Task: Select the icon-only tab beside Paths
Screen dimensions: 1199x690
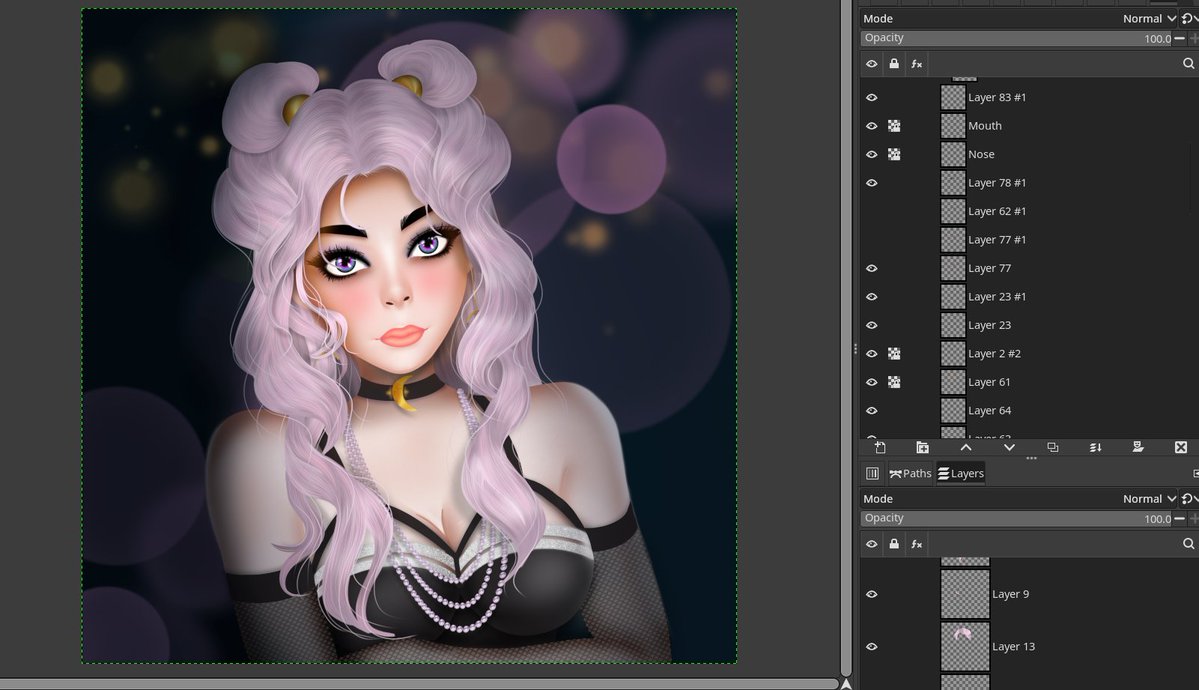Action: [x=872, y=474]
